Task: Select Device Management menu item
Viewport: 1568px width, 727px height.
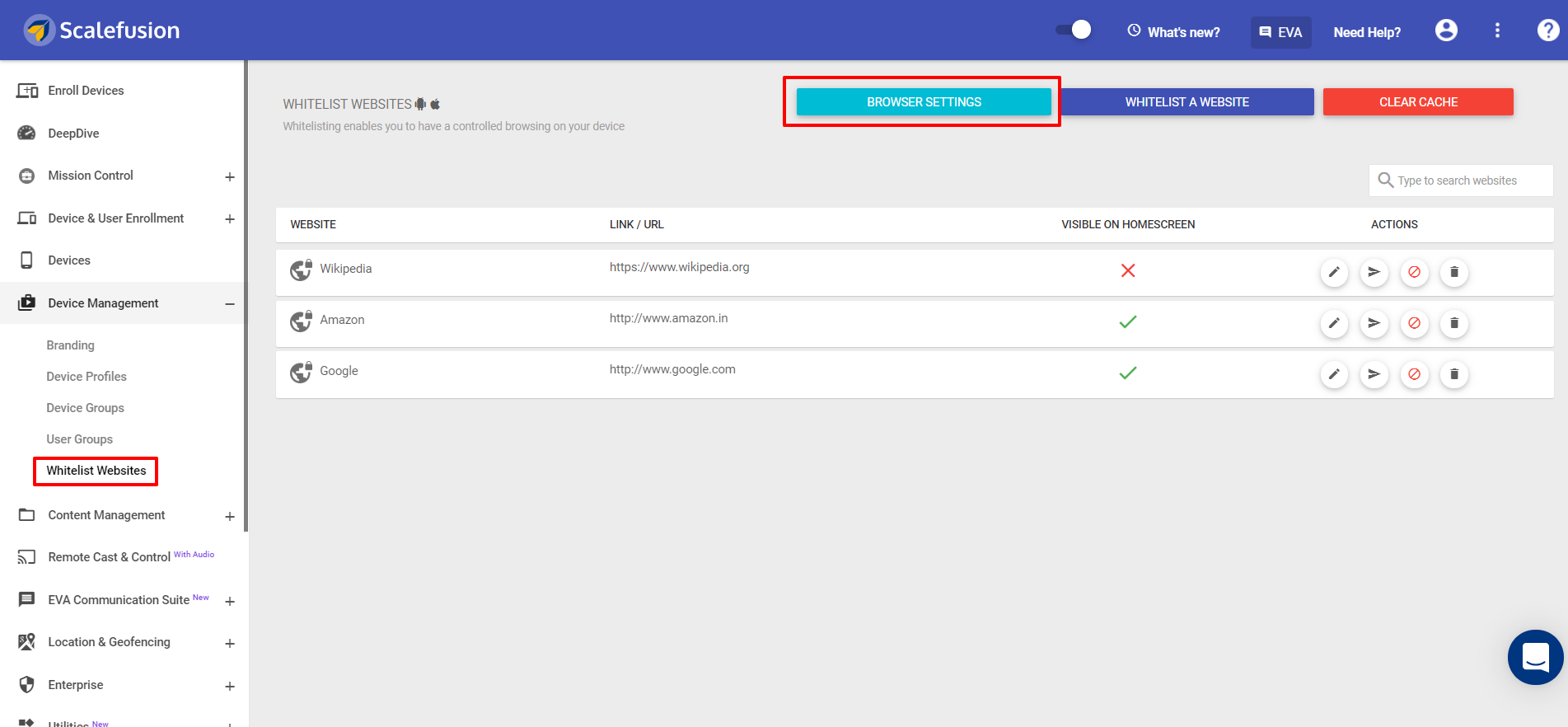Action: pyautogui.click(x=103, y=303)
